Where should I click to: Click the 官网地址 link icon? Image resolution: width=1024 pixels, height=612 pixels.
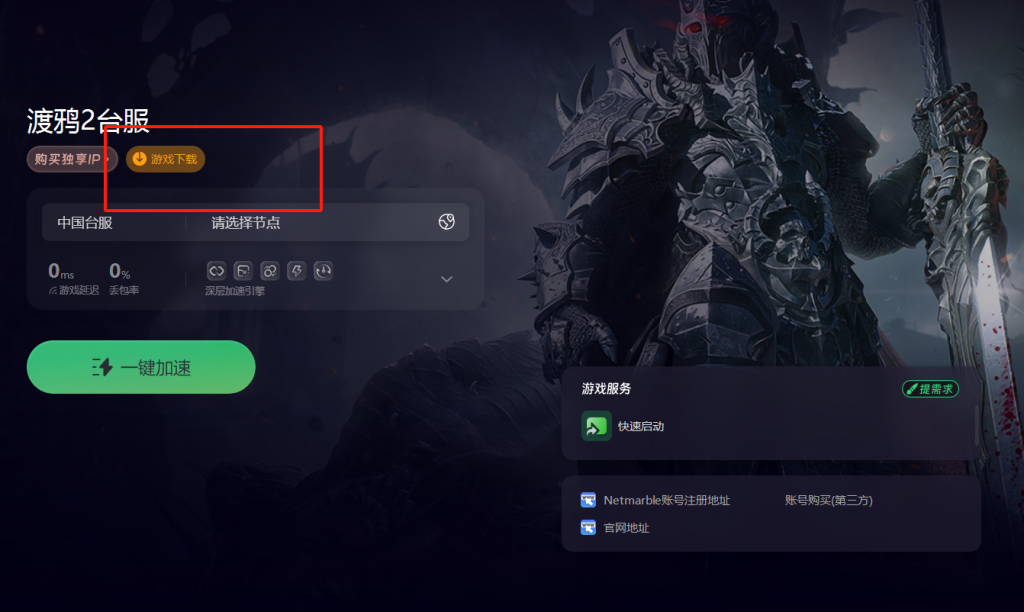[x=588, y=528]
